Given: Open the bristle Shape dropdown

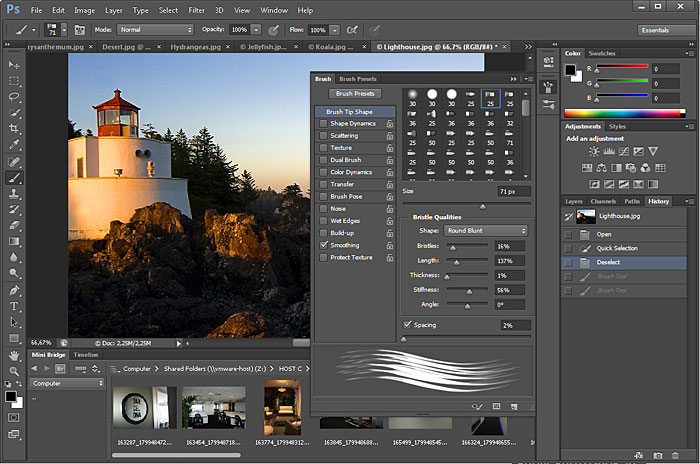Looking at the screenshot, I should point(487,231).
